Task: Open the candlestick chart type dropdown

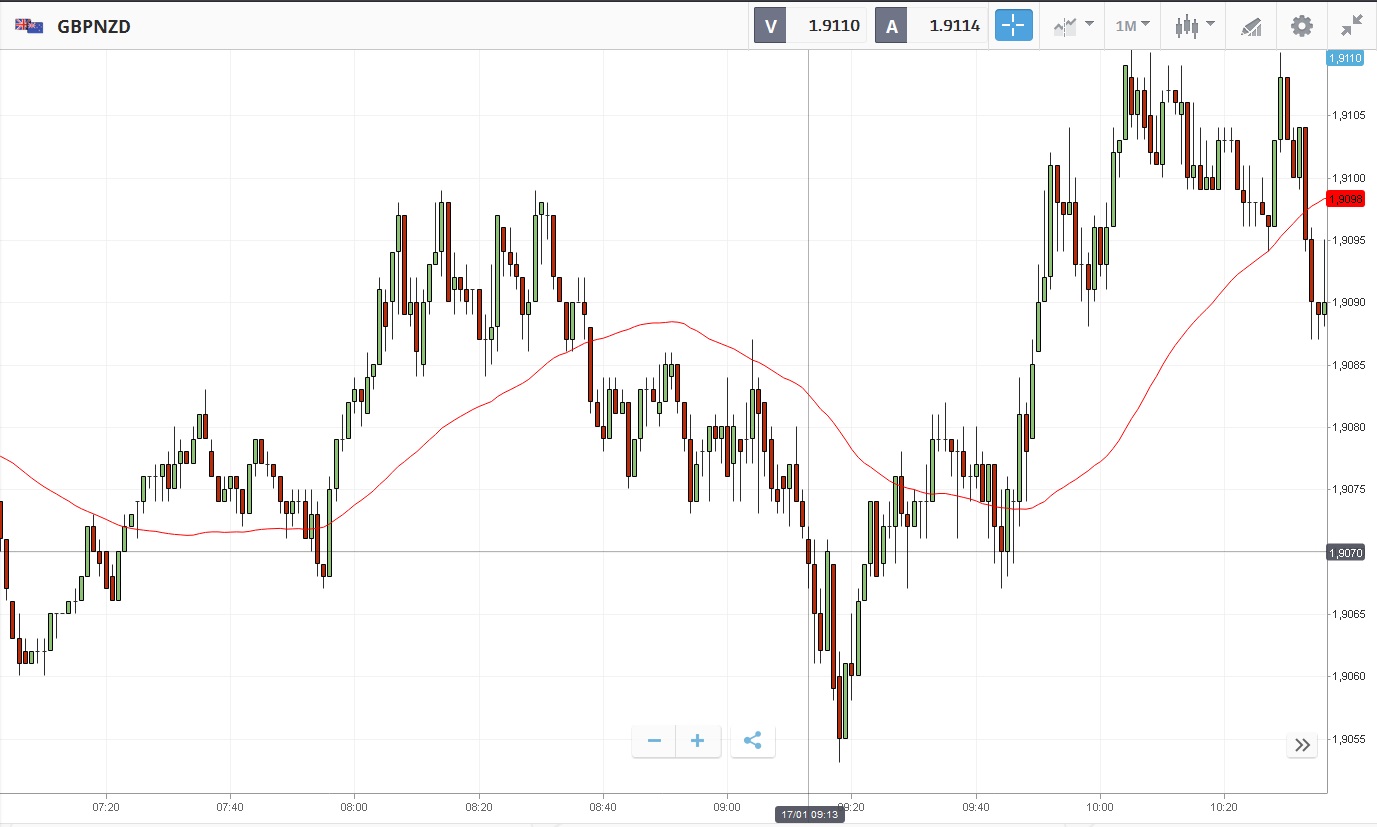Action: (x=1194, y=26)
